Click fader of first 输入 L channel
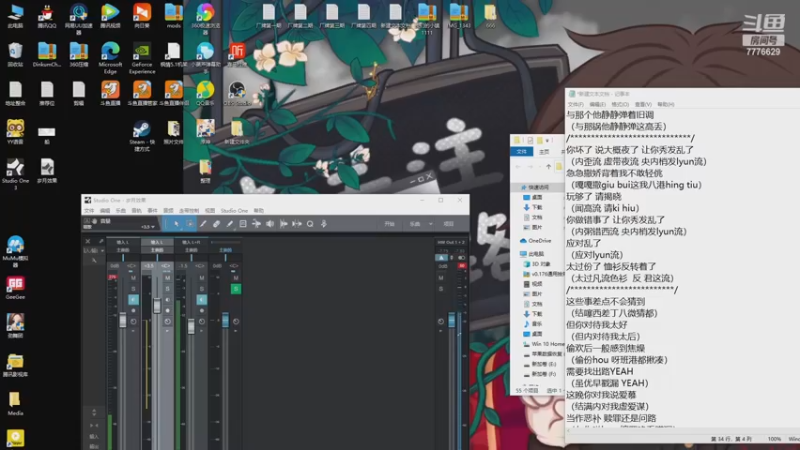Image resolution: width=800 pixels, height=450 pixels. click(x=122, y=320)
